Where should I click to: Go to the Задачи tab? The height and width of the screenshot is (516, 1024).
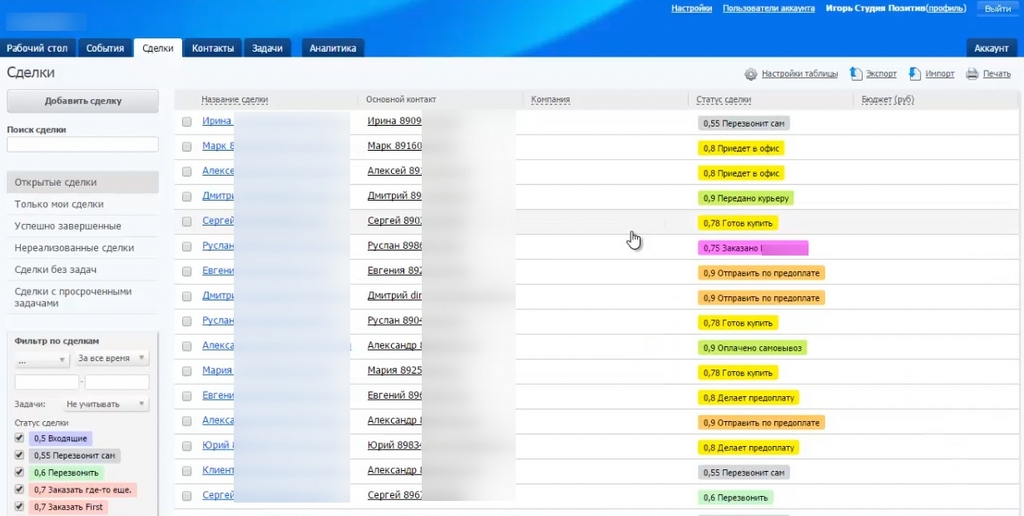tap(267, 48)
